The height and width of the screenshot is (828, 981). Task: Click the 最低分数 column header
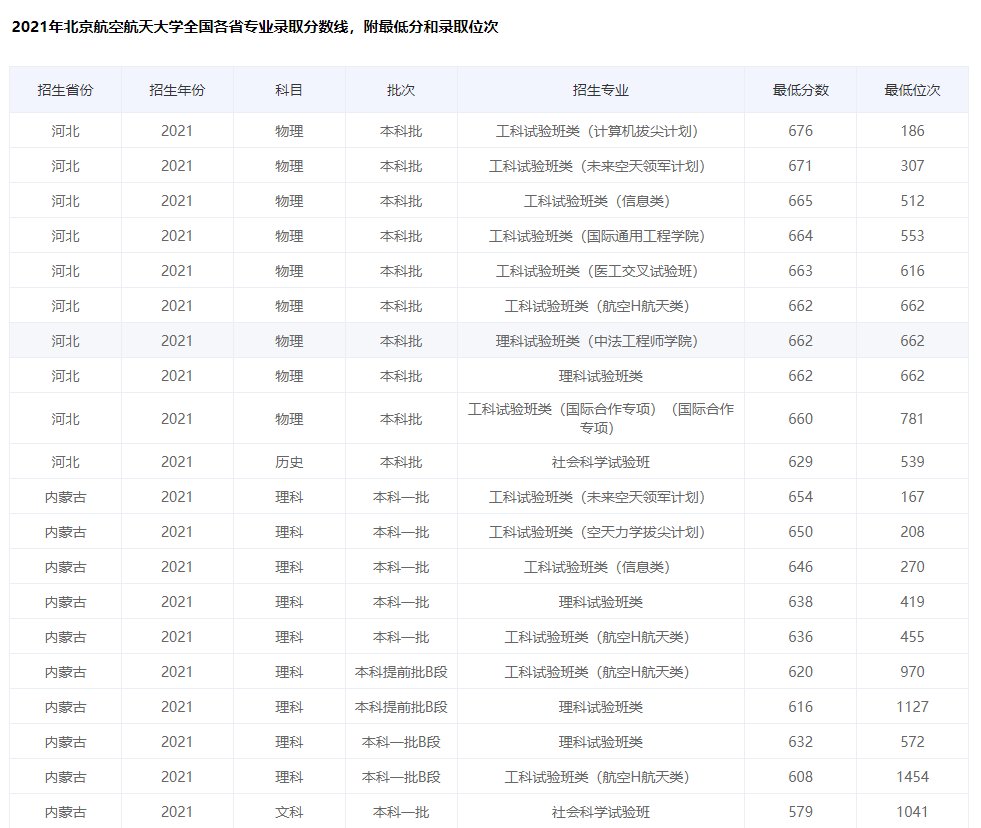(x=799, y=89)
